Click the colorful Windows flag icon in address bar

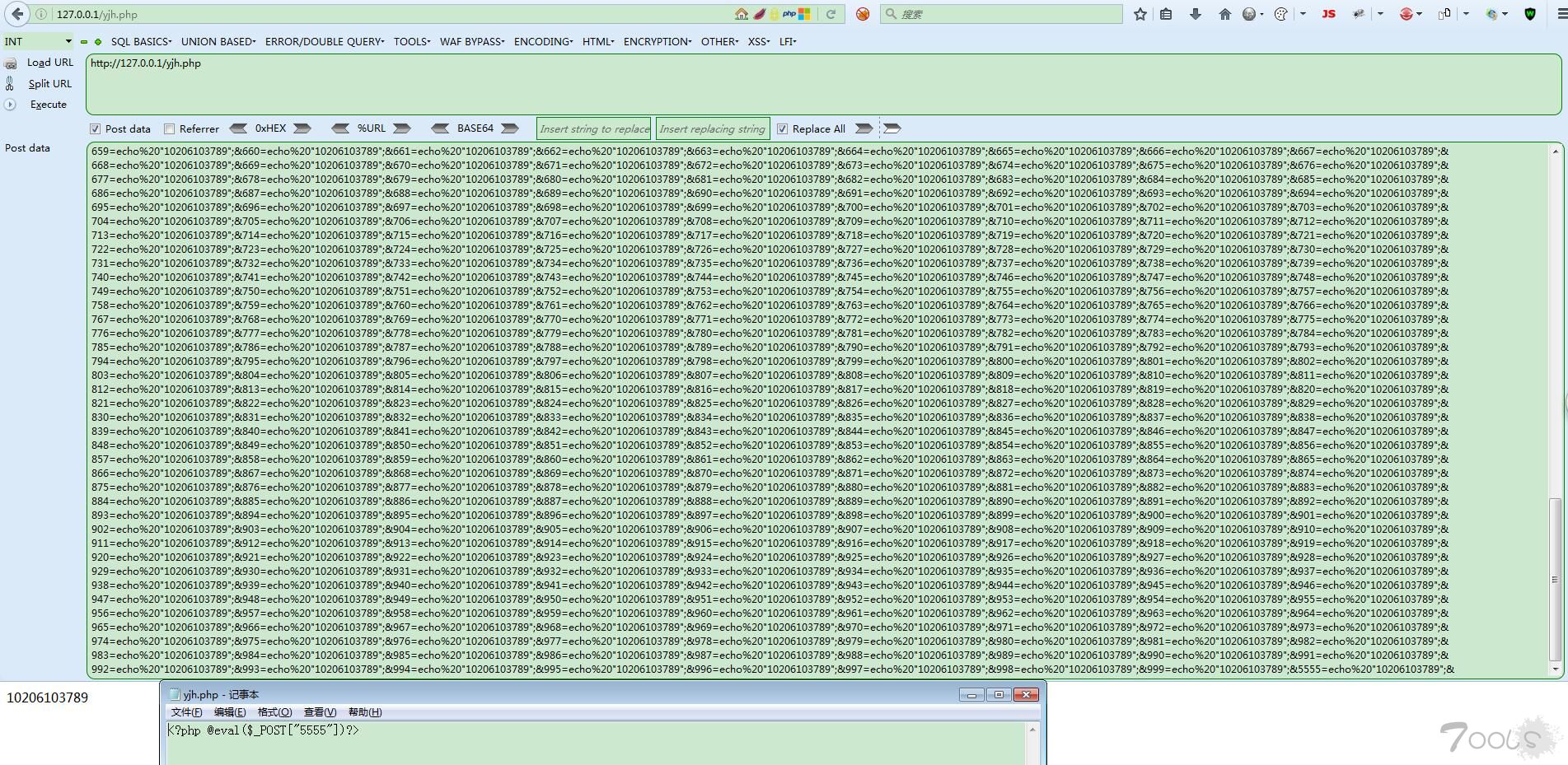(804, 14)
